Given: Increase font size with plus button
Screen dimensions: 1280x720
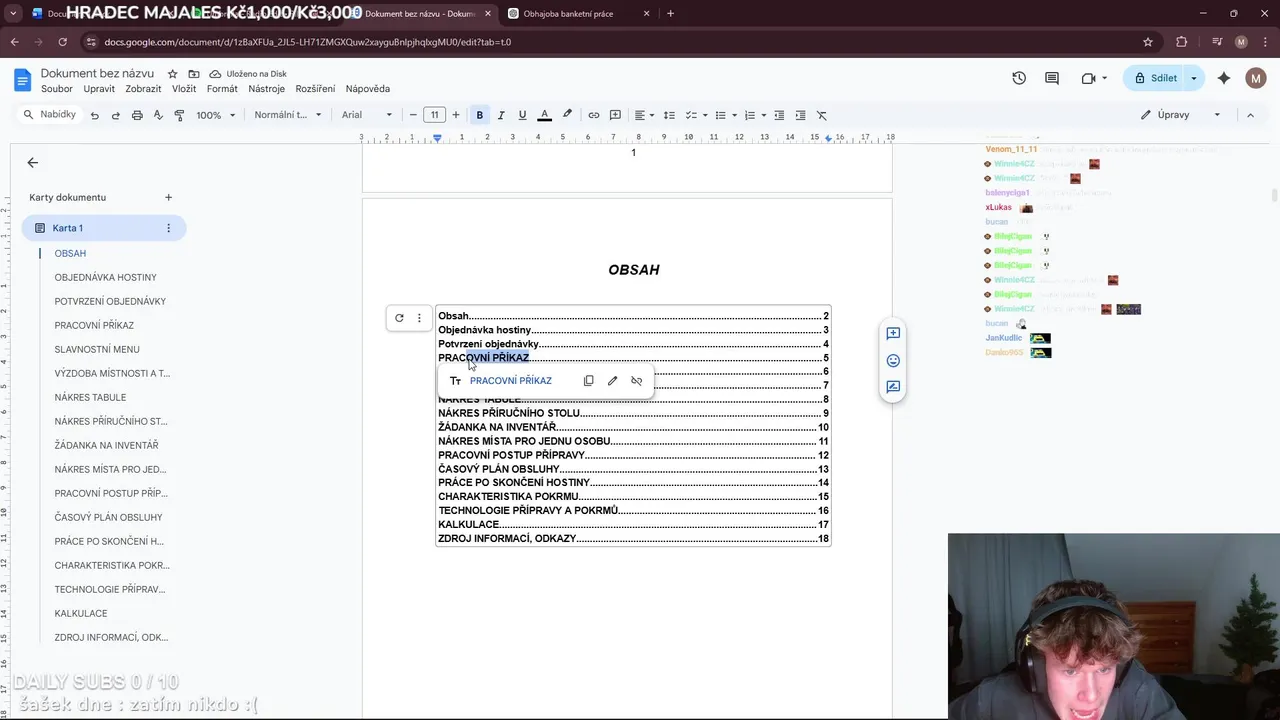Looking at the screenshot, I should pyautogui.click(x=456, y=115).
